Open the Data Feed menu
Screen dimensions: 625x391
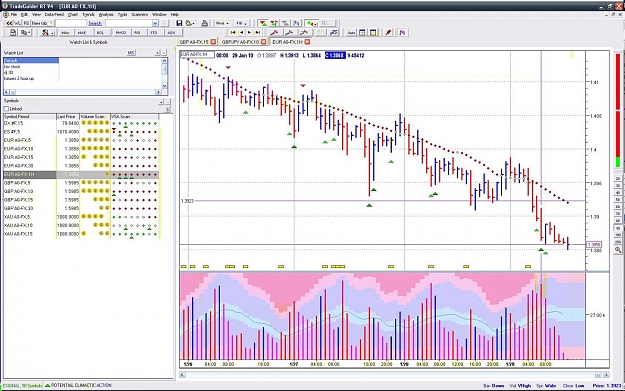(x=54, y=14)
